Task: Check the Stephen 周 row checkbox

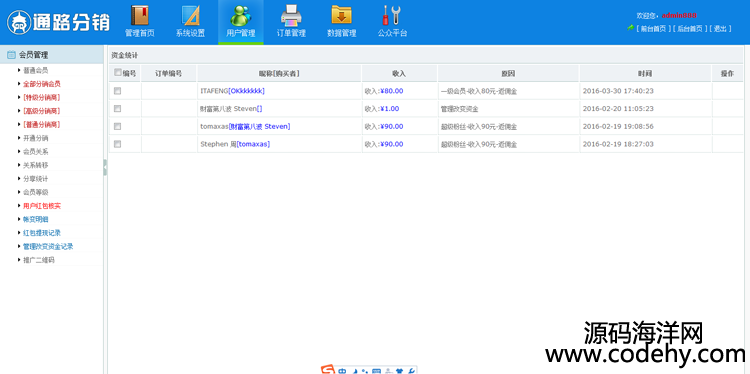Action: 118,144
